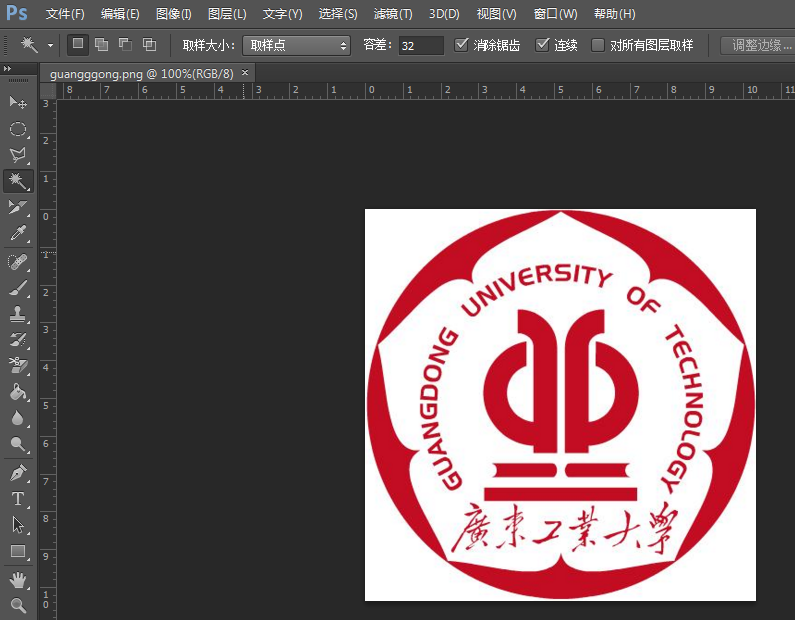Open the 视图(V) menu
This screenshot has height=620, width=795.
[x=496, y=14]
